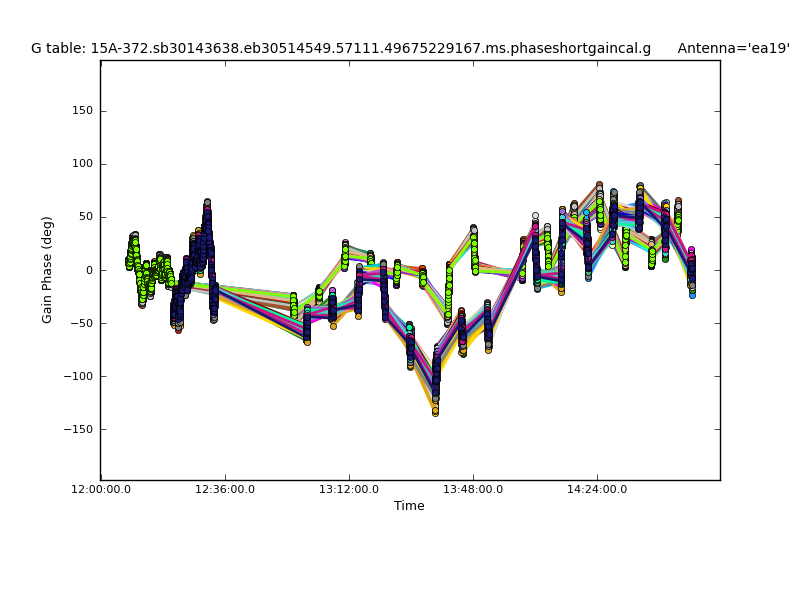Click the Antenna='ea19' label in the title
This screenshot has height=600, width=800.
click(x=733, y=48)
